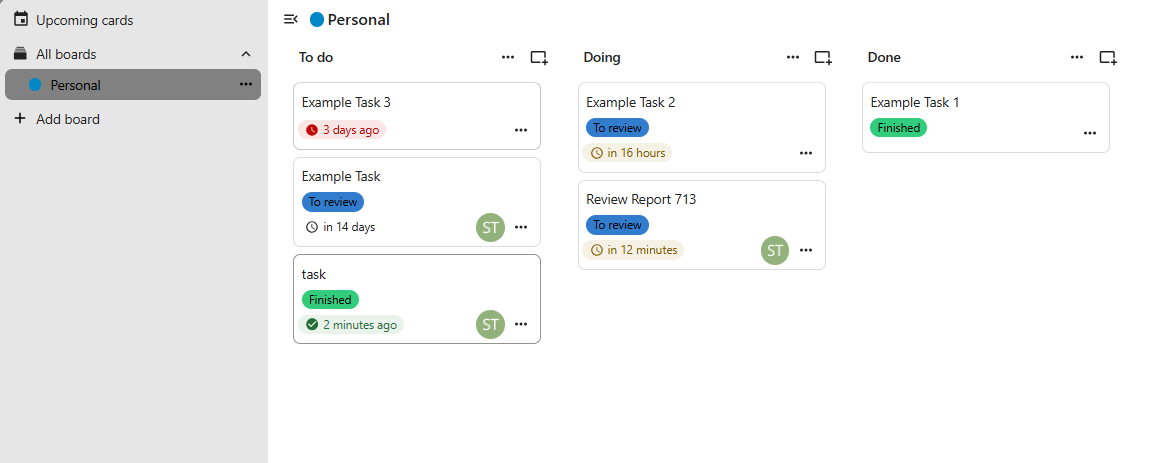The width and height of the screenshot is (1162, 463).
Task: Click the ST avatar on the task card
Action: point(491,324)
